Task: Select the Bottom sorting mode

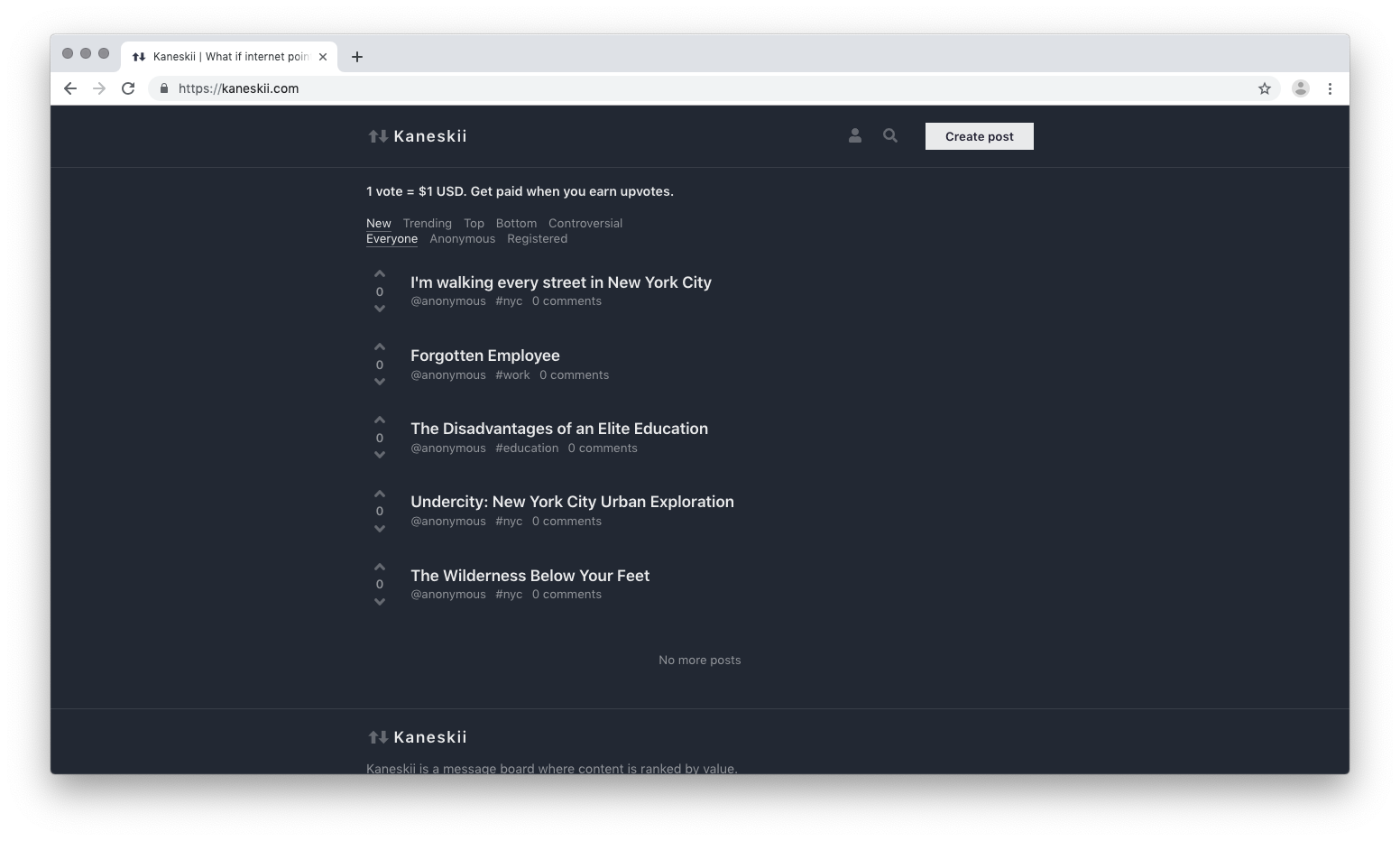Action: 516,223
